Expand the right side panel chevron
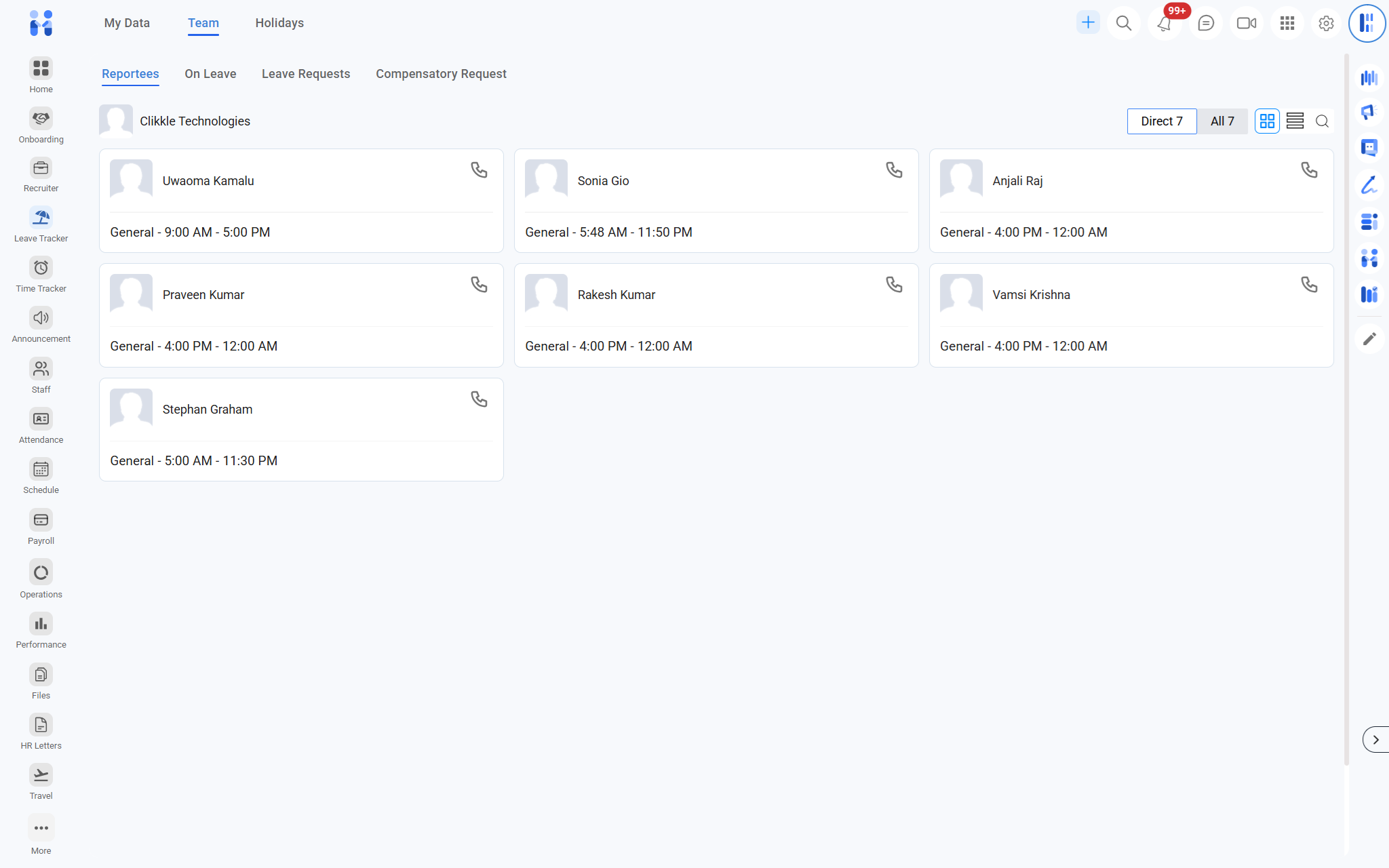The image size is (1389, 868). (x=1375, y=740)
